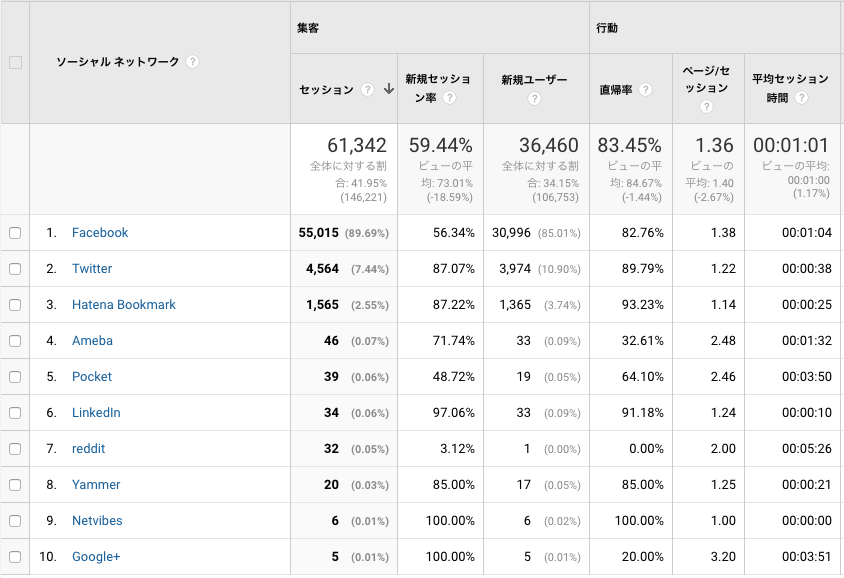Check the Ameba row checkbox

click(x=15, y=341)
